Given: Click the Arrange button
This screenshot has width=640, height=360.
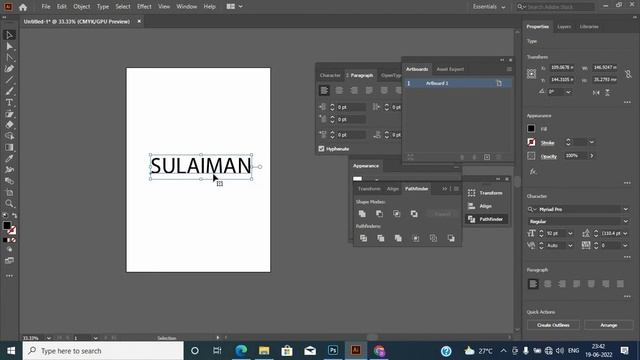Looking at the screenshot, I should point(609,325).
